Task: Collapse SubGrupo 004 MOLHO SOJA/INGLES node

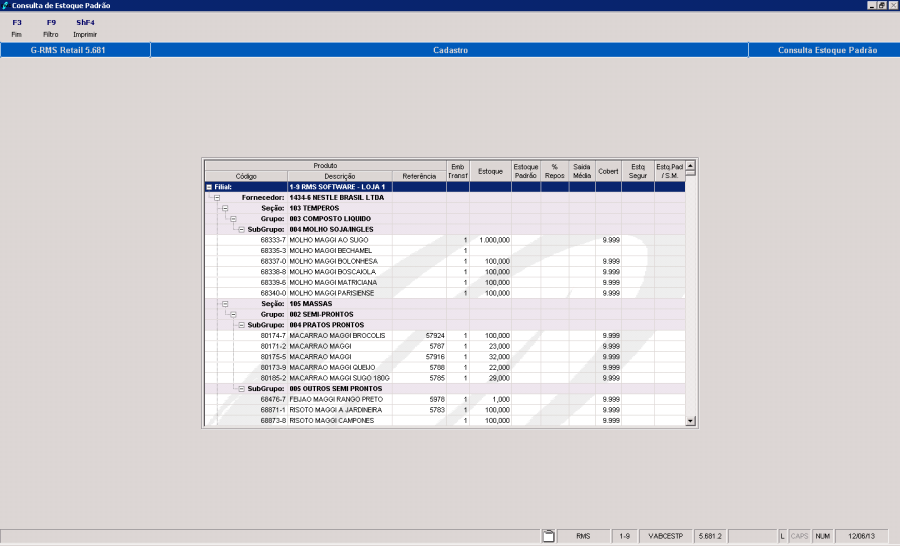Action: coord(241,230)
